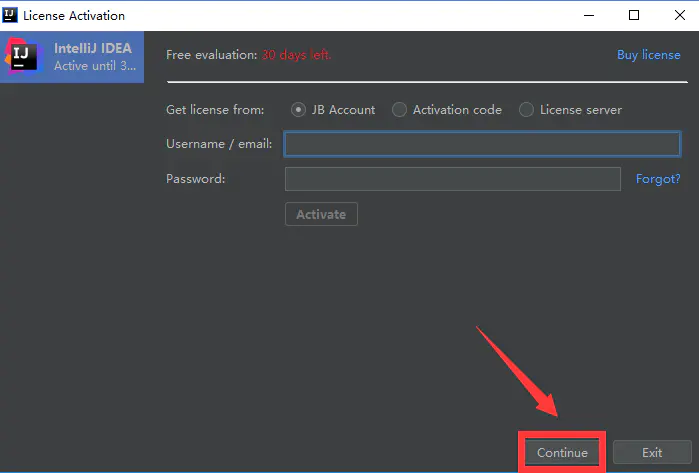Open the Buy license link
Viewport: 699px width, 473px height.
(649, 55)
